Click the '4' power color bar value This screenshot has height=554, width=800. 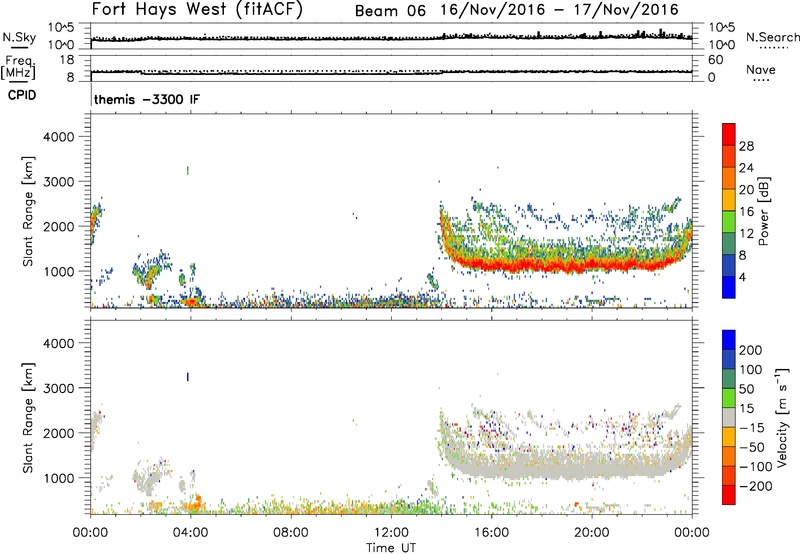[742, 277]
